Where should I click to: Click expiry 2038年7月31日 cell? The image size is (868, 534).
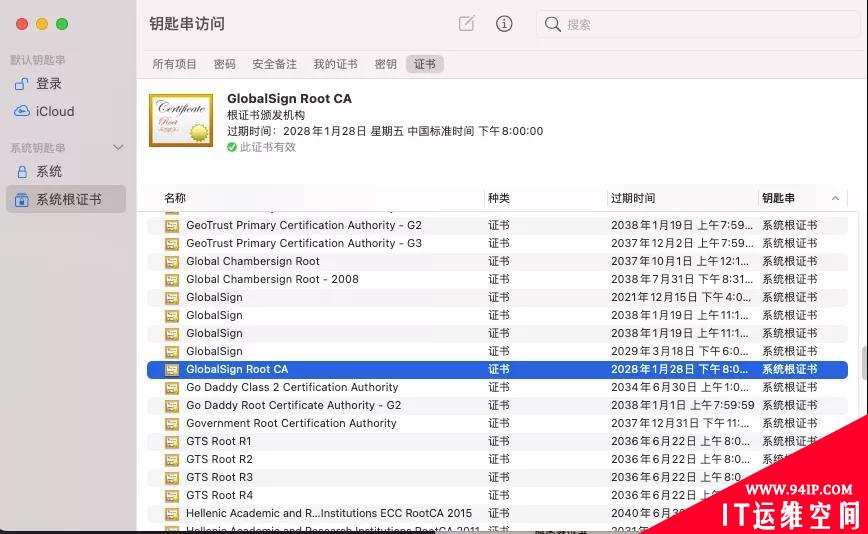coord(682,279)
